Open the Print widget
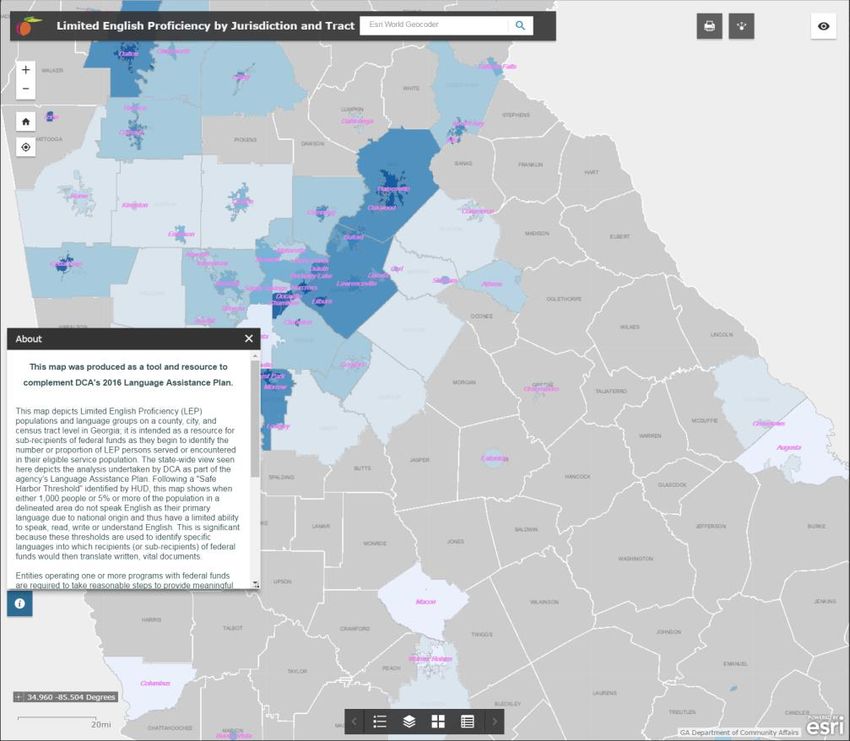The image size is (850, 741). [709, 26]
